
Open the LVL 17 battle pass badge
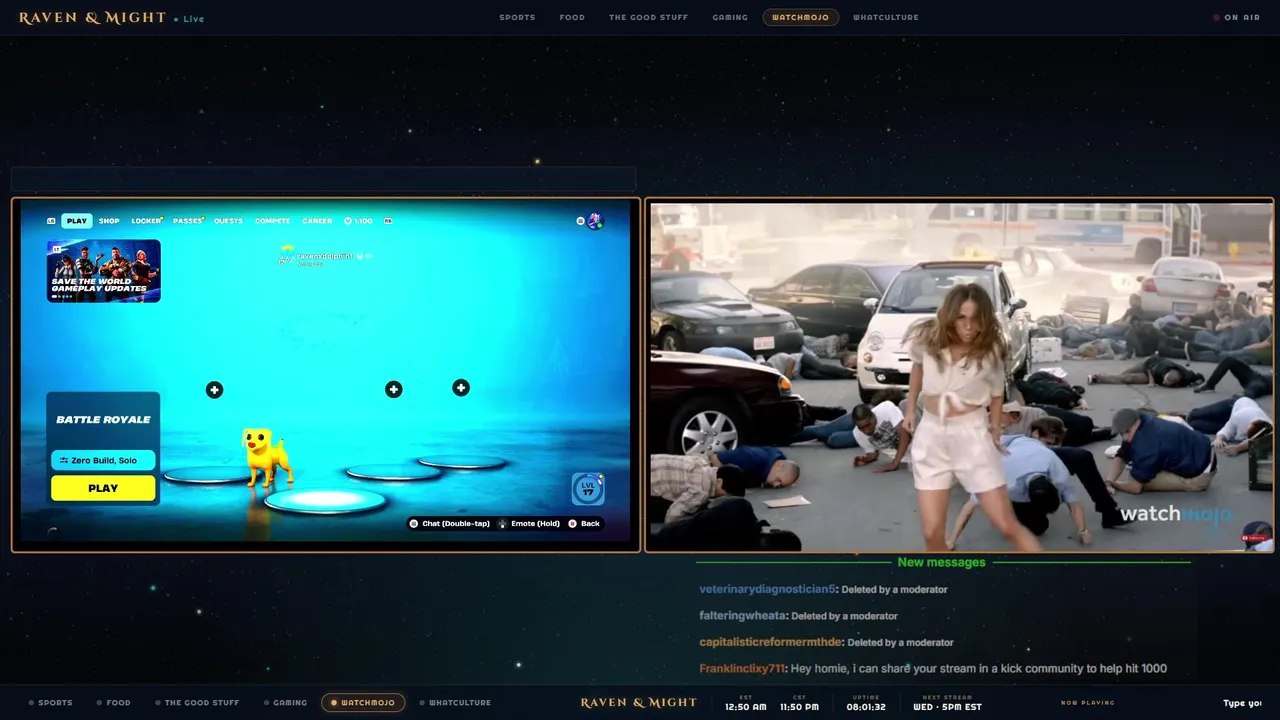[x=588, y=489]
